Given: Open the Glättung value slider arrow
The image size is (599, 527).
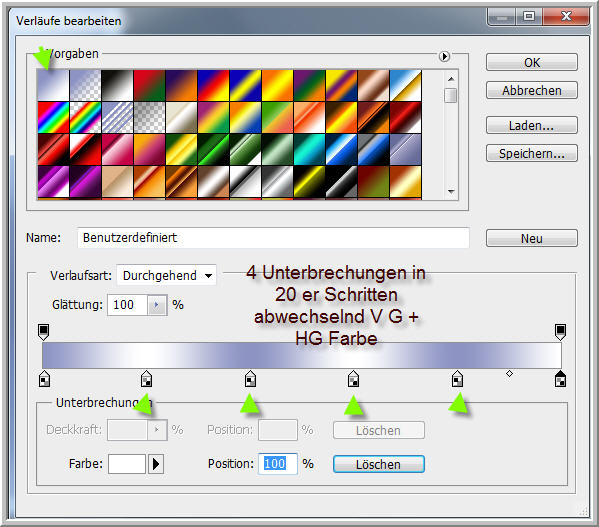Looking at the screenshot, I should coord(157,305).
